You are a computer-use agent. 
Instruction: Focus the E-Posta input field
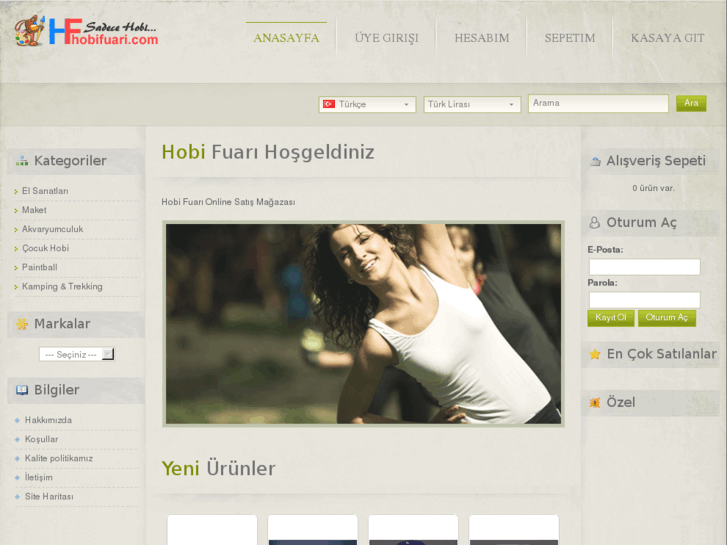coord(644,267)
